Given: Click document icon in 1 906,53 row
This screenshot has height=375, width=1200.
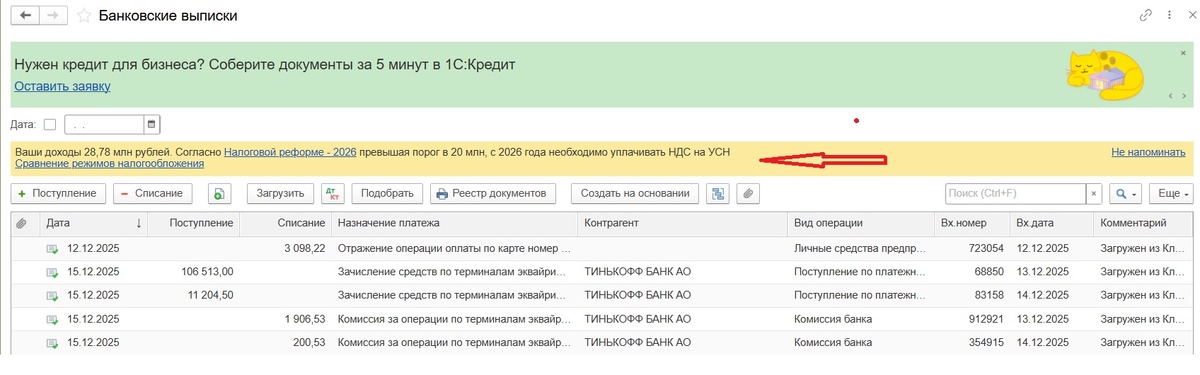Looking at the screenshot, I should point(52,319).
